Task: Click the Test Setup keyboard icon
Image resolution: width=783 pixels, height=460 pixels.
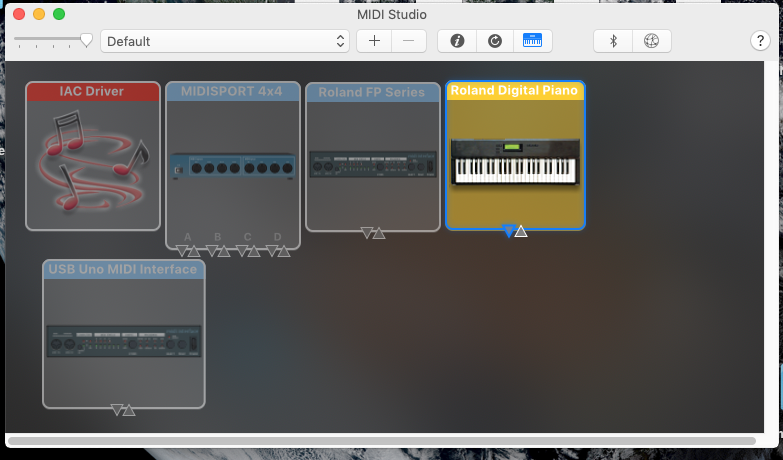Action: (532, 41)
